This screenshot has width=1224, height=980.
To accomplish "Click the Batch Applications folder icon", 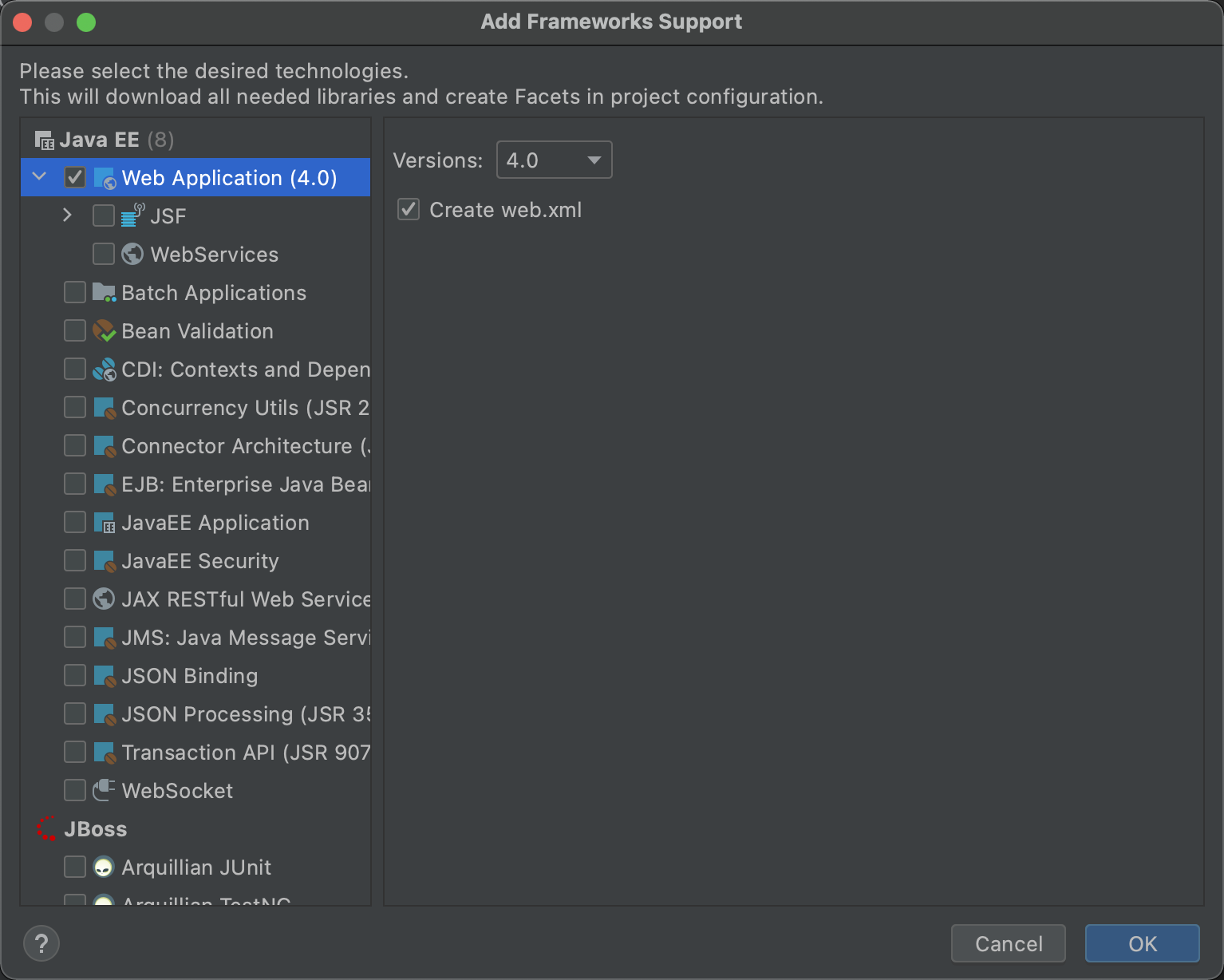I will click(x=104, y=292).
